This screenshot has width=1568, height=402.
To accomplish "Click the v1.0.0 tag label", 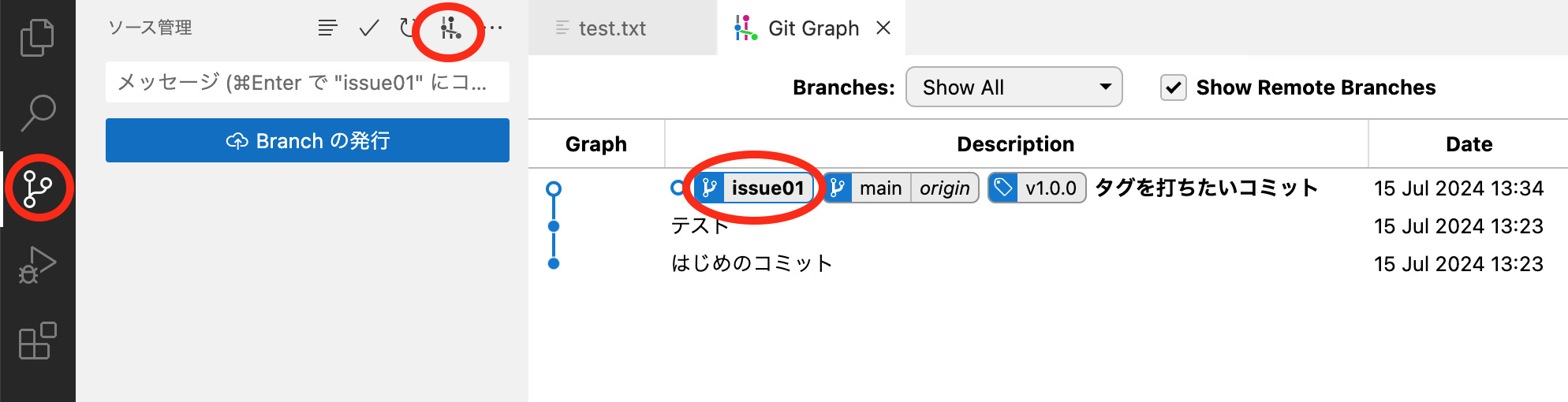I will pyautogui.click(x=1037, y=188).
